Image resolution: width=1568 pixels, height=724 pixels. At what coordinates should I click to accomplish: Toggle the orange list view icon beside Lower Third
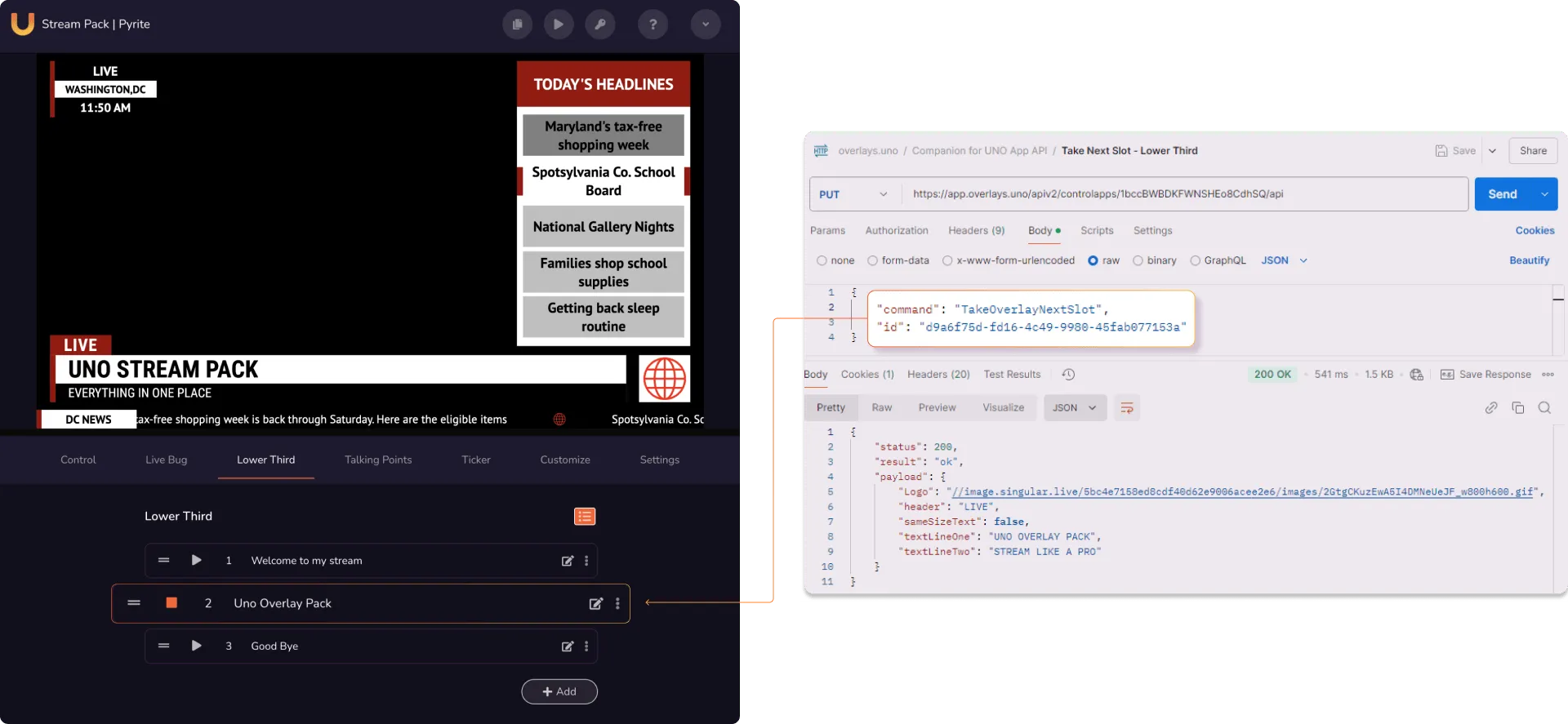(x=585, y=517)
